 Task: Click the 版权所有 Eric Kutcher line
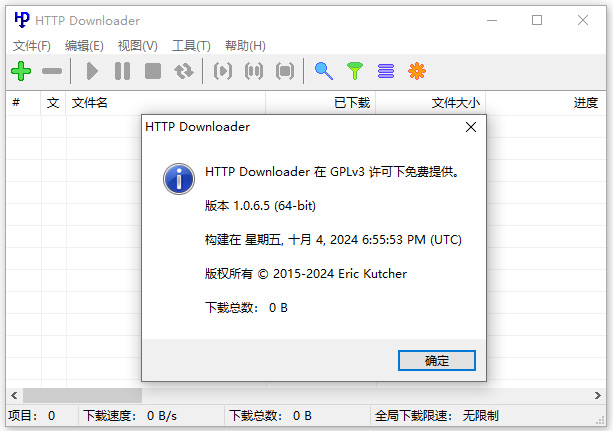[x=306, y=274]
